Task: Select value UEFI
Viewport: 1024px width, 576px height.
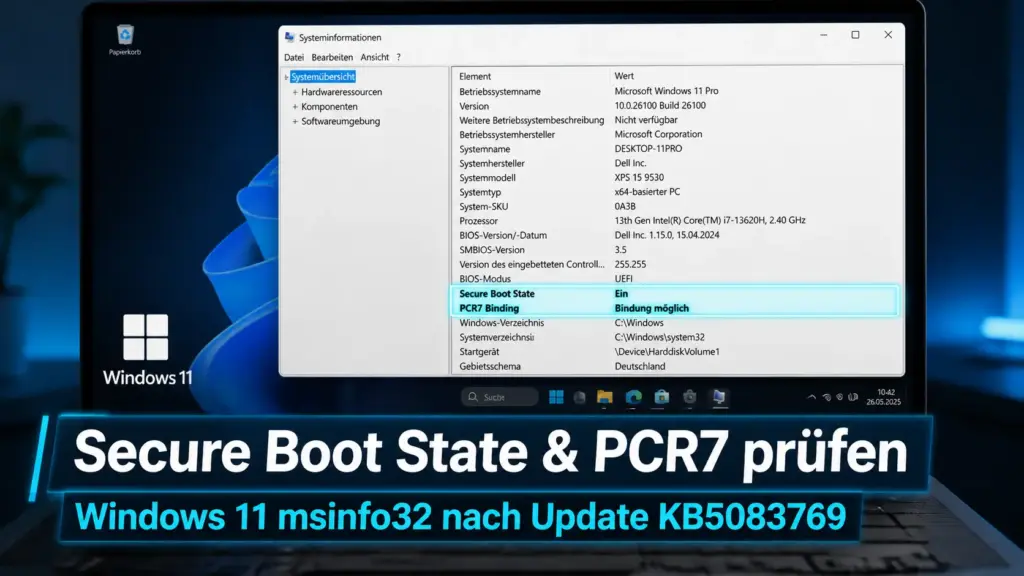Action: [x=624, y=278]
